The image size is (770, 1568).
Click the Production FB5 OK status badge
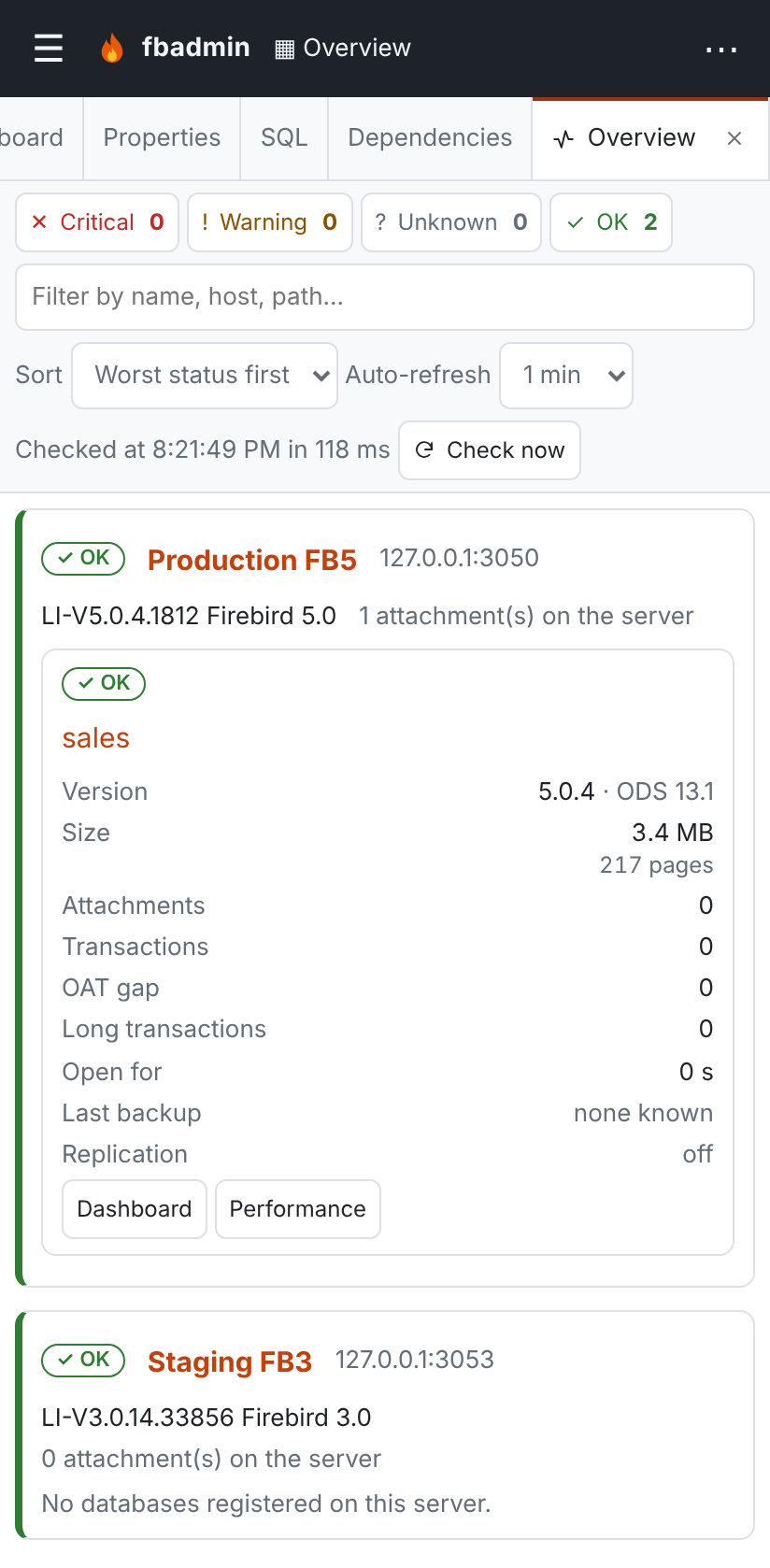(83, 558)
